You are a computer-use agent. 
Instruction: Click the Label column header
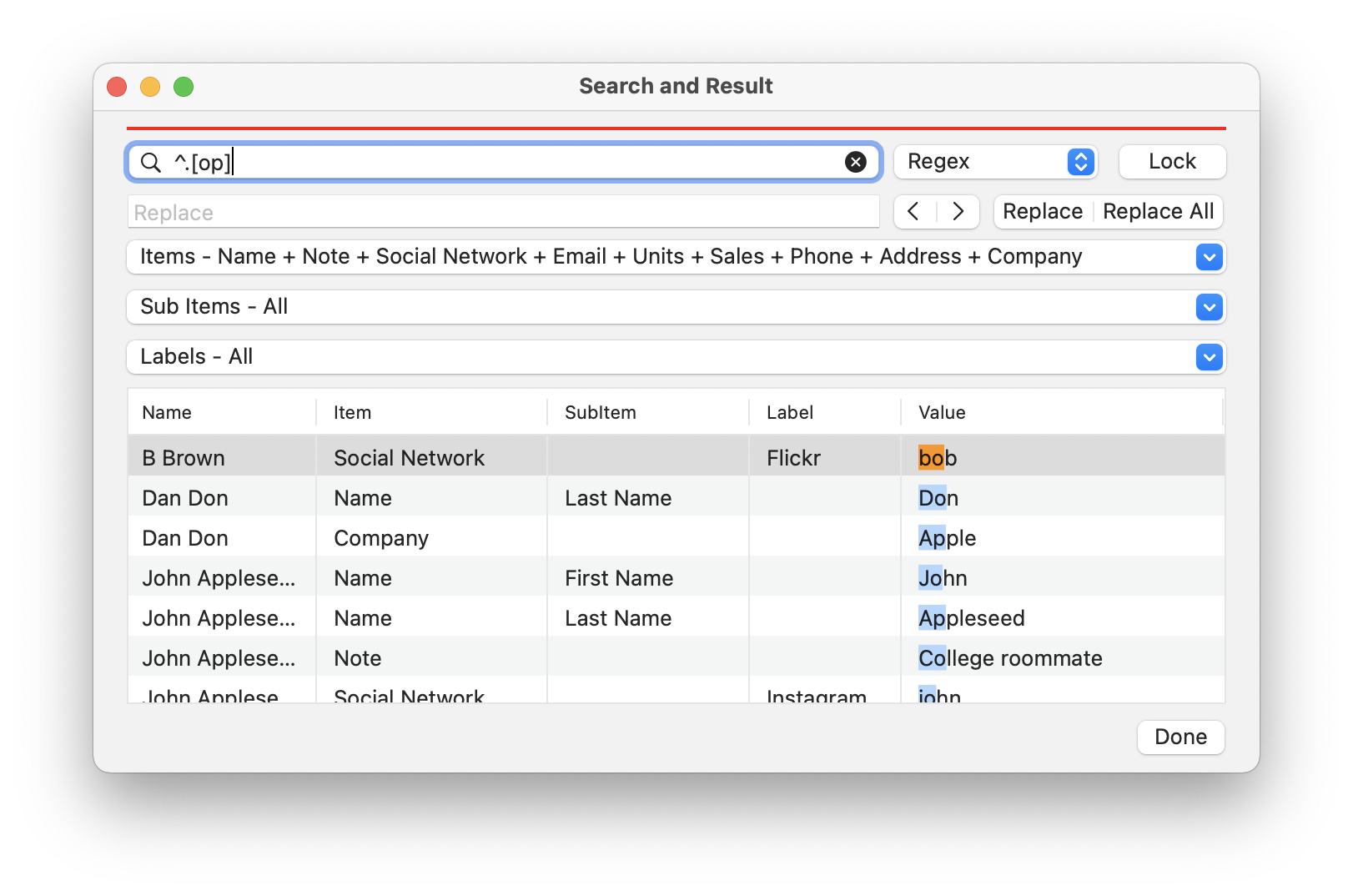[789, 412]
